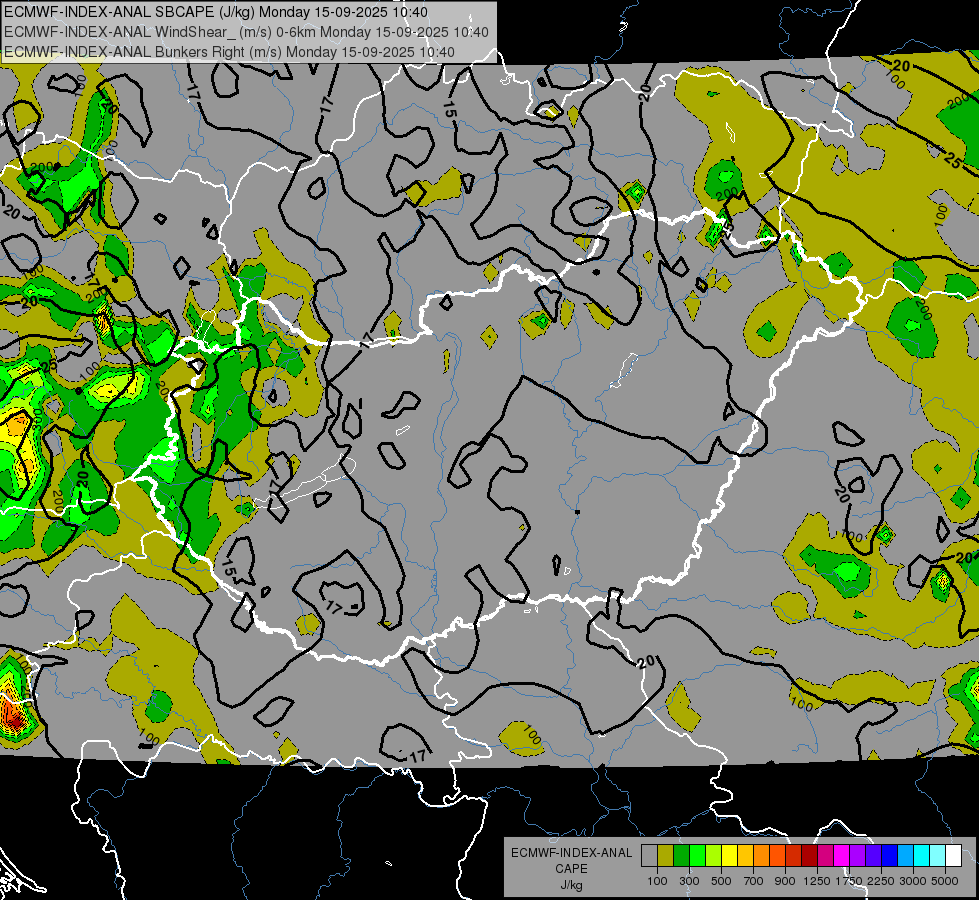
Task: Select the dark red legend swatch
Action: (810, 855)
